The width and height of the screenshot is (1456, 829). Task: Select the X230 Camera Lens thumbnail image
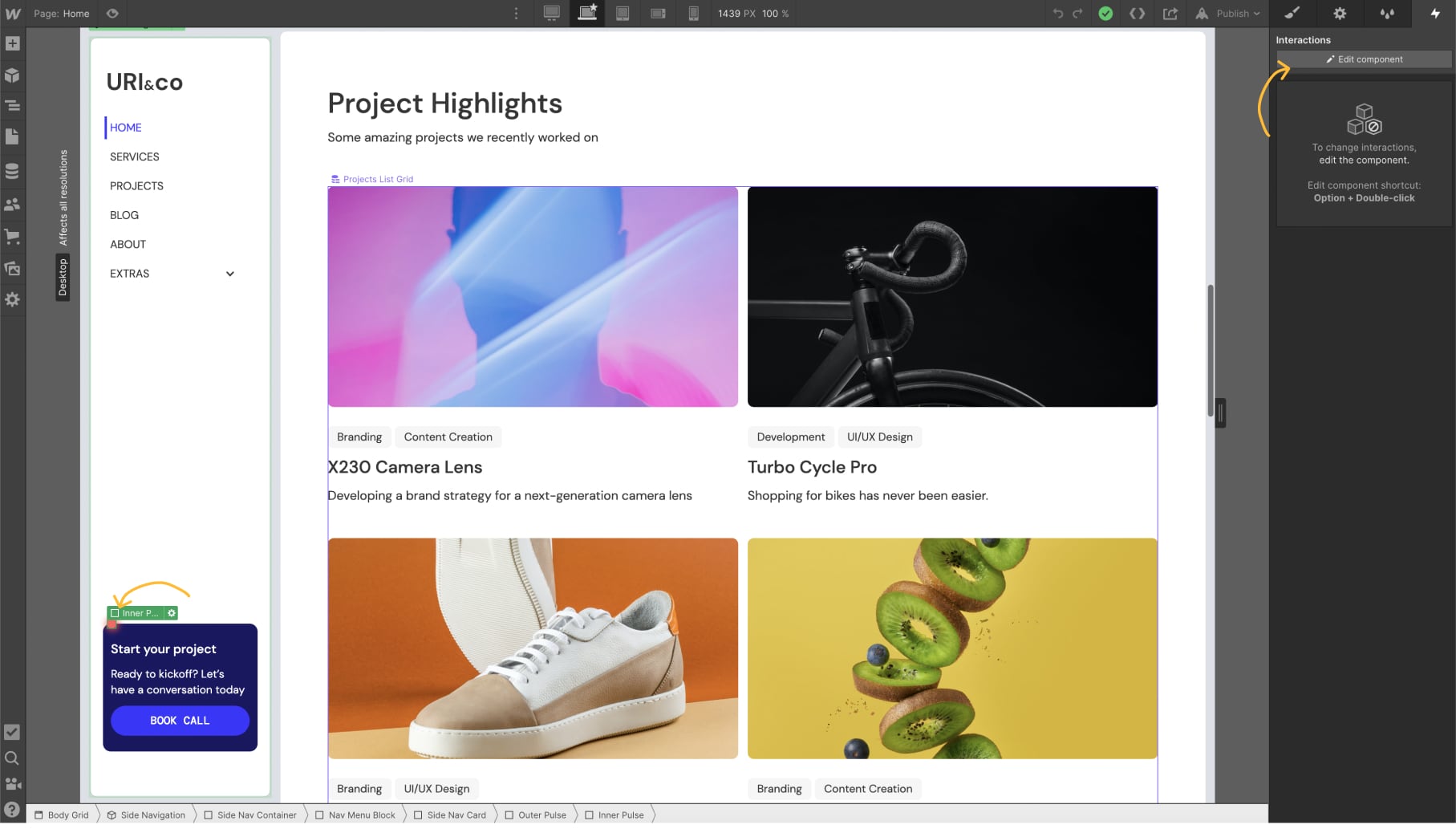[x=533, y=298]
